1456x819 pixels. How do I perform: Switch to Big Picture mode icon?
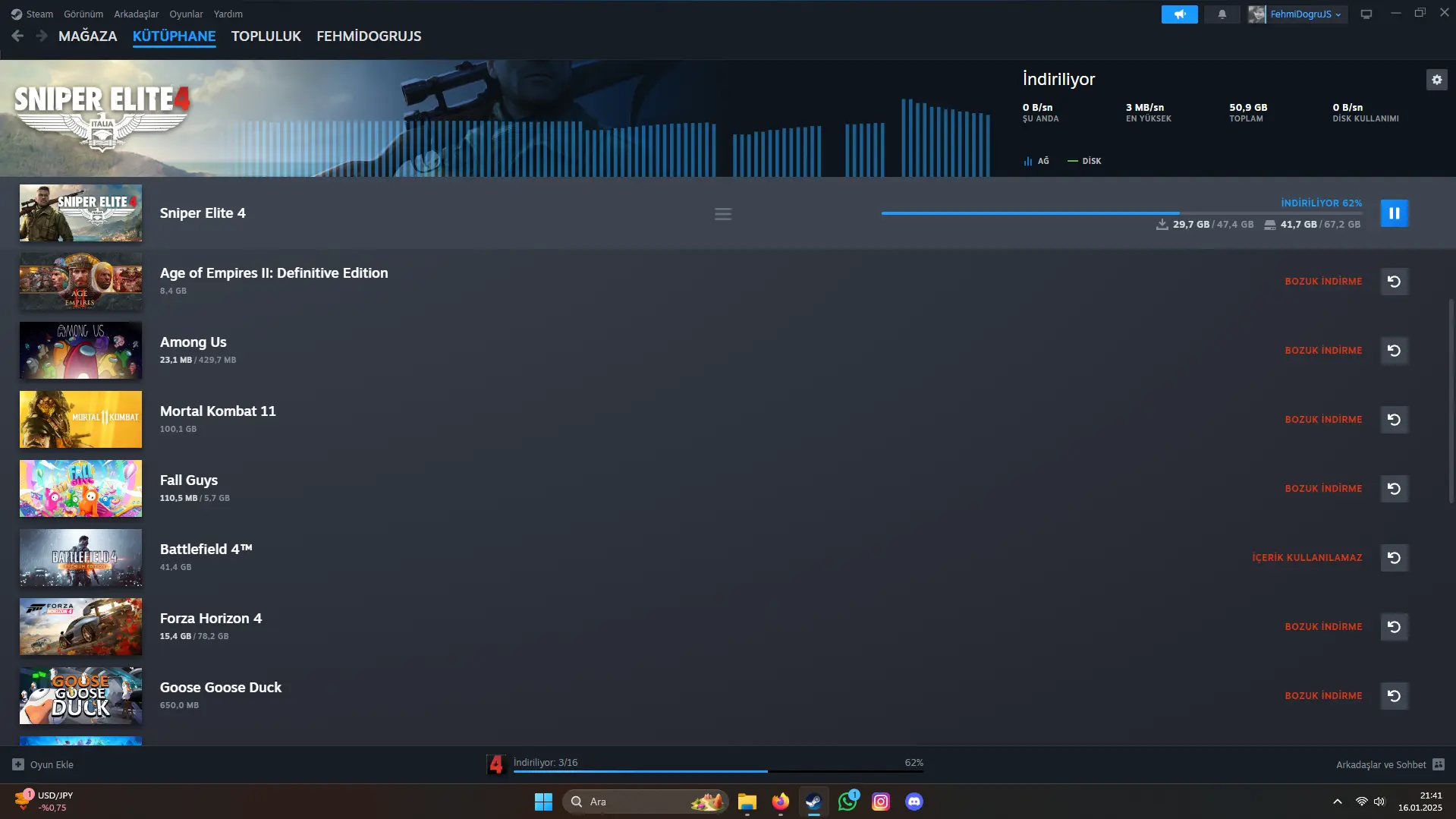(1366, 14)
